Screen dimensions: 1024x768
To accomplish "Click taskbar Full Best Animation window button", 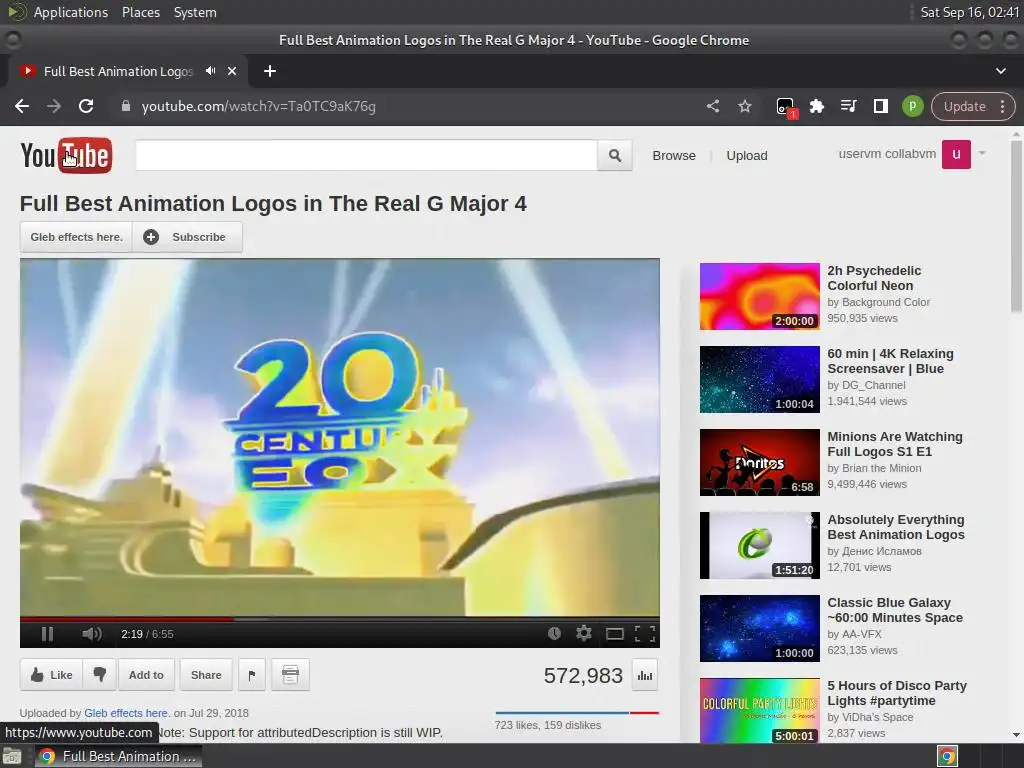I will [x=118, y=756].
